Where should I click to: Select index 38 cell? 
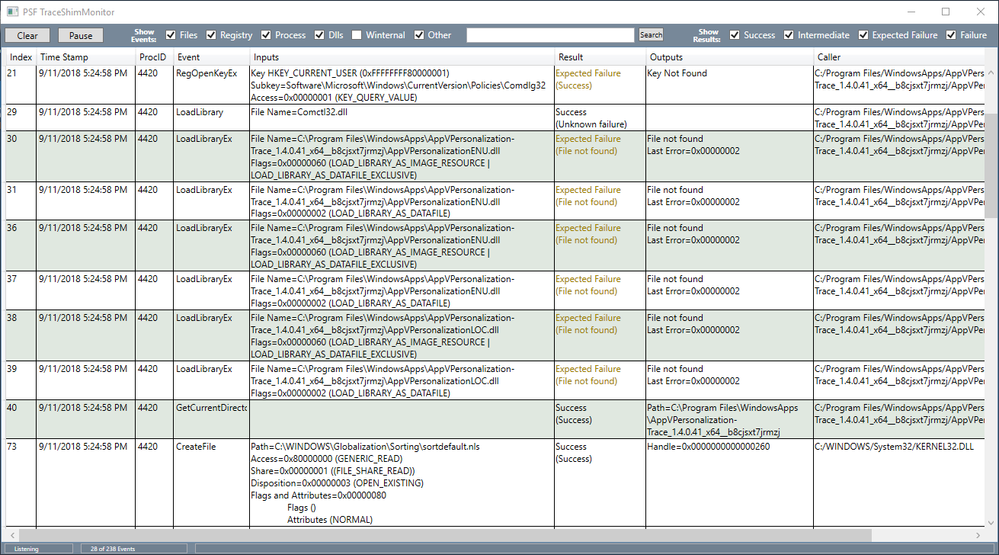tap(21, 335)
